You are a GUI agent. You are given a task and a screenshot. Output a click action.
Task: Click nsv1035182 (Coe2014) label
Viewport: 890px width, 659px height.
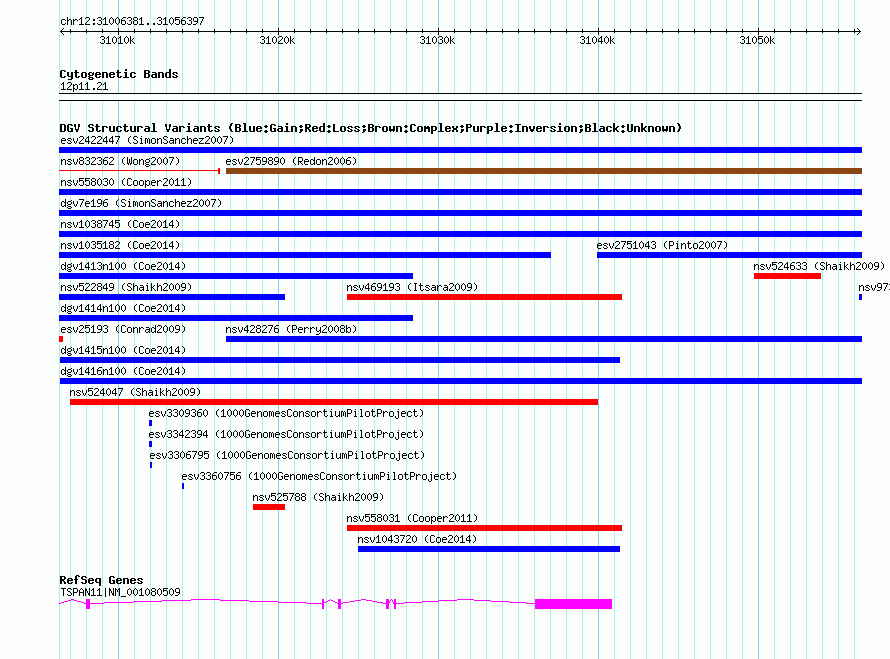[120, 245]
